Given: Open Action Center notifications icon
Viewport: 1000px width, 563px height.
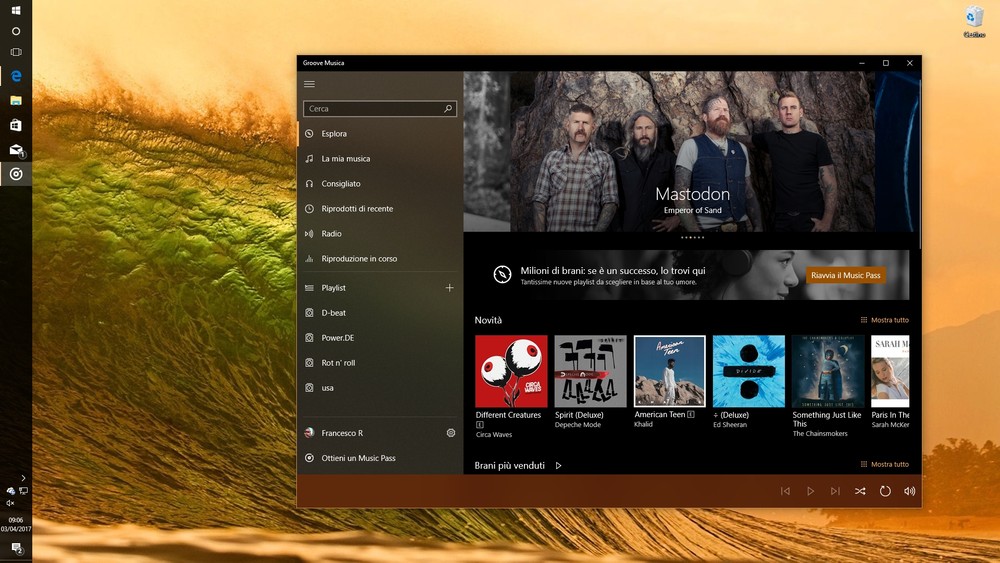Looking at the screenshot, I should coord(17,548).
